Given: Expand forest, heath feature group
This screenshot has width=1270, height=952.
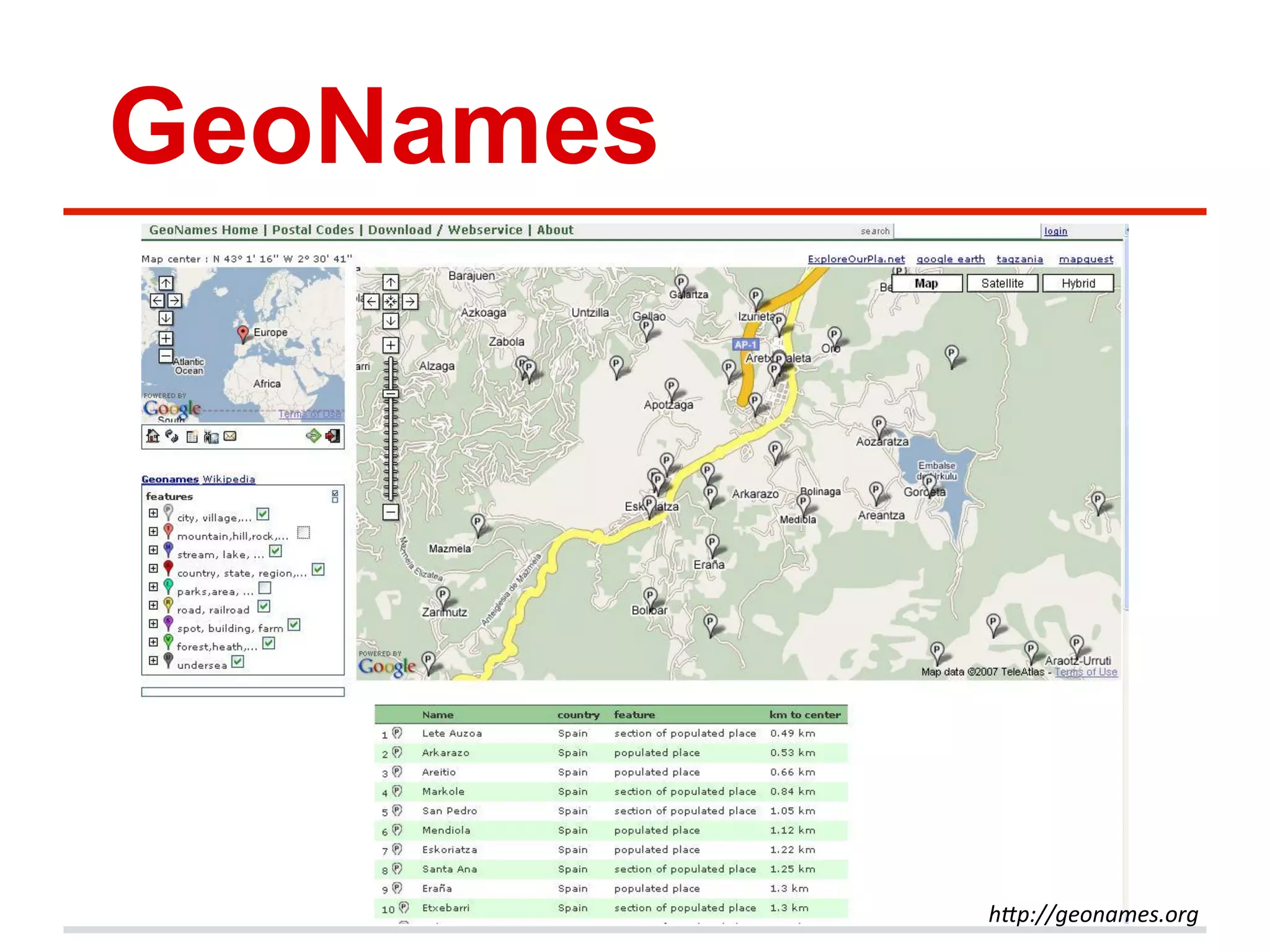Looking at the screenshot, I should click(x=153, y=642).
